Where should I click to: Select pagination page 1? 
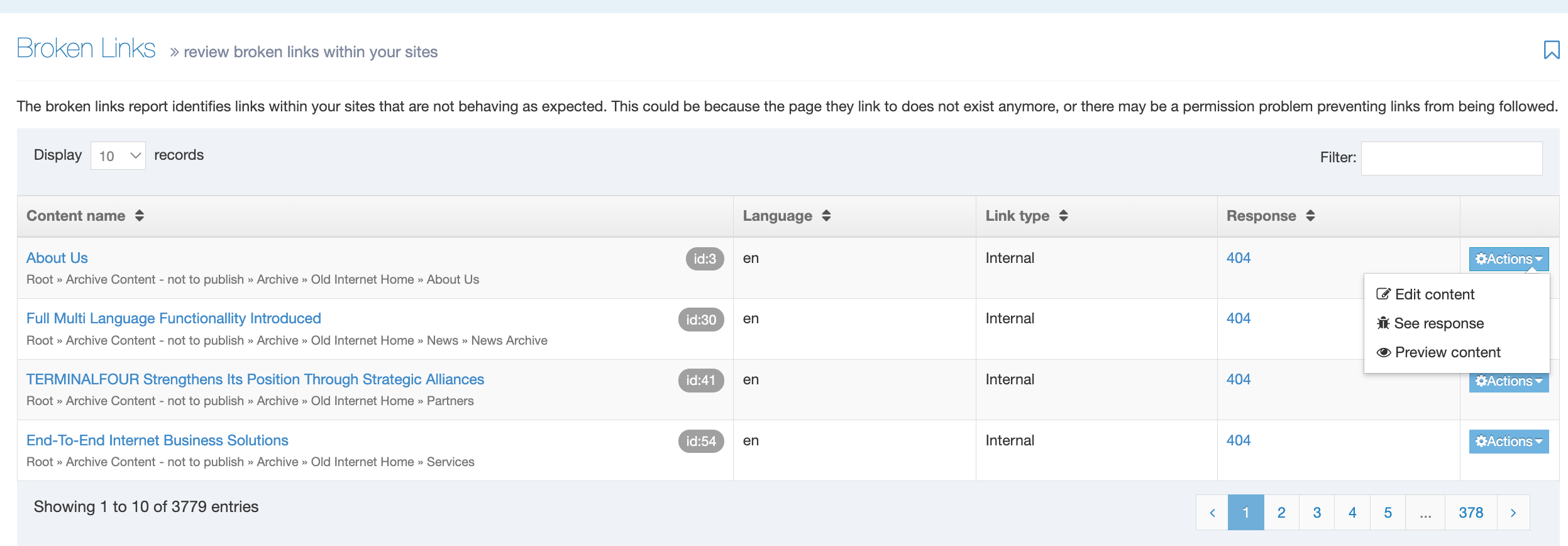(x=1246, y=513)
